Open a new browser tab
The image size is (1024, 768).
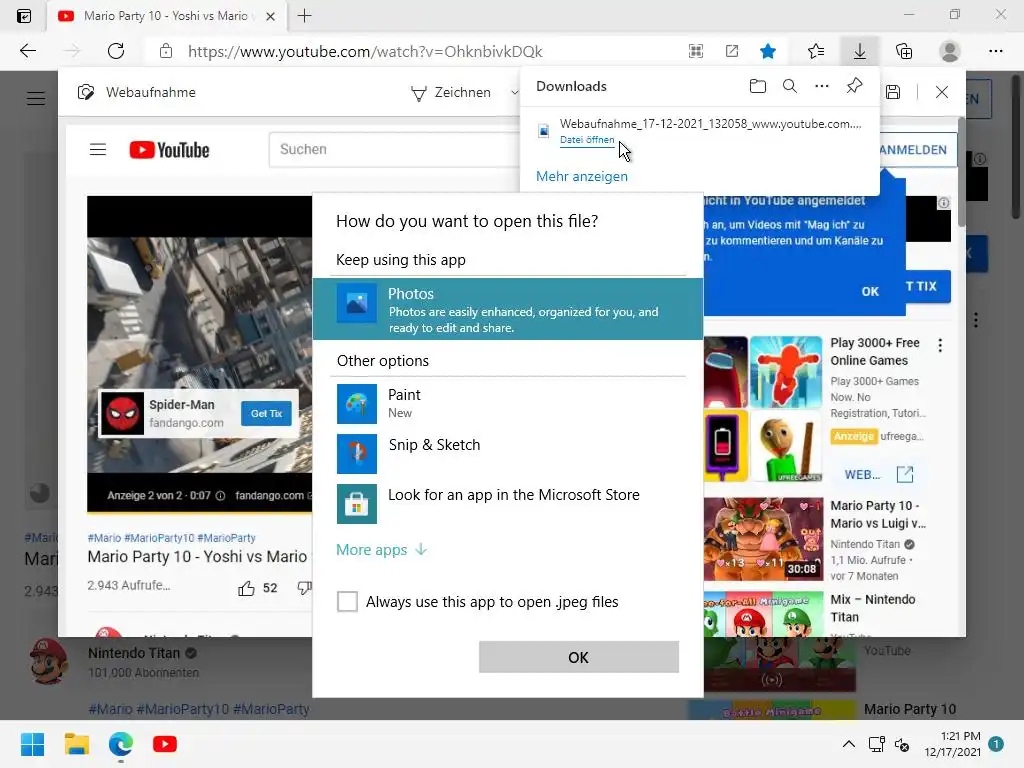point(304,16)
